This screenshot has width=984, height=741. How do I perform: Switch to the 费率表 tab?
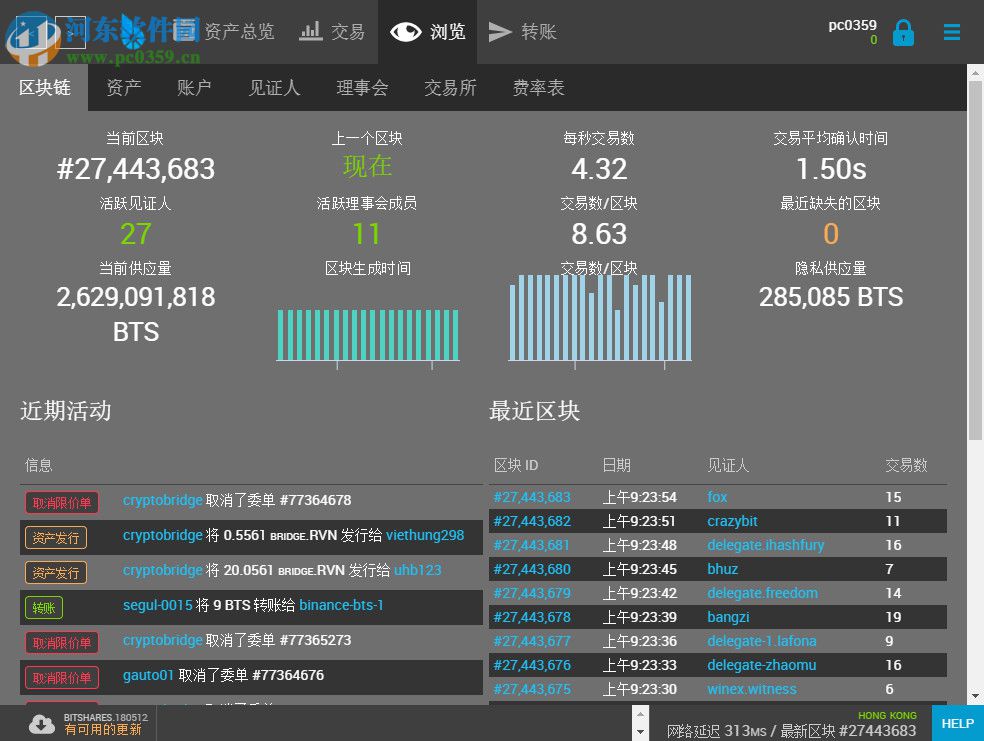[538, 87]
